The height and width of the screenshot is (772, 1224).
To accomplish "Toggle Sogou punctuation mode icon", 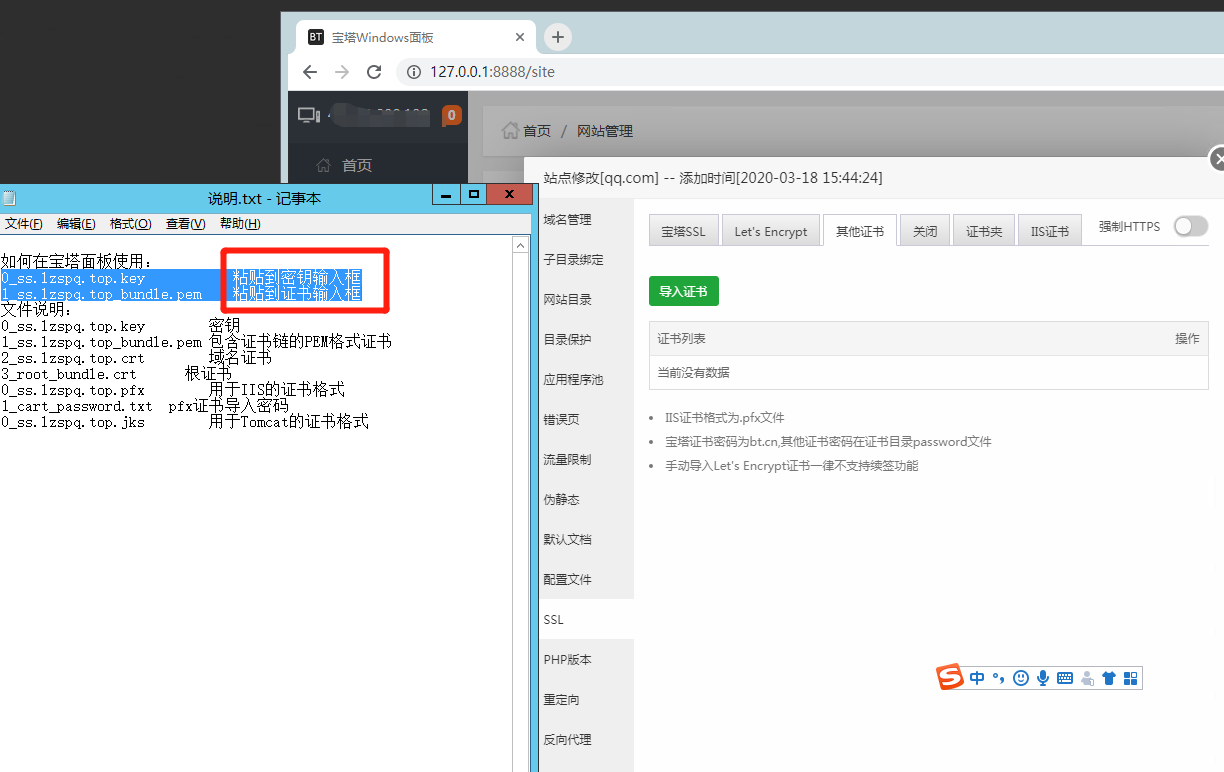I will point(998,678).
